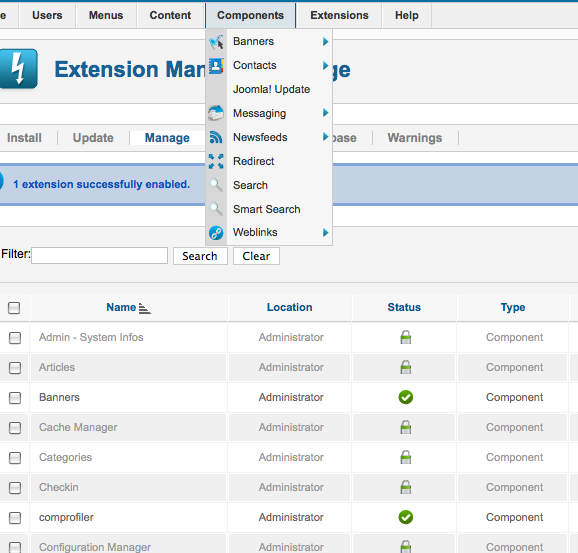Image resolution: width=578 pixels, height=553 pixels.
Task: Check the Admin - System Infos row checkbox
Action: click(15, 338)
